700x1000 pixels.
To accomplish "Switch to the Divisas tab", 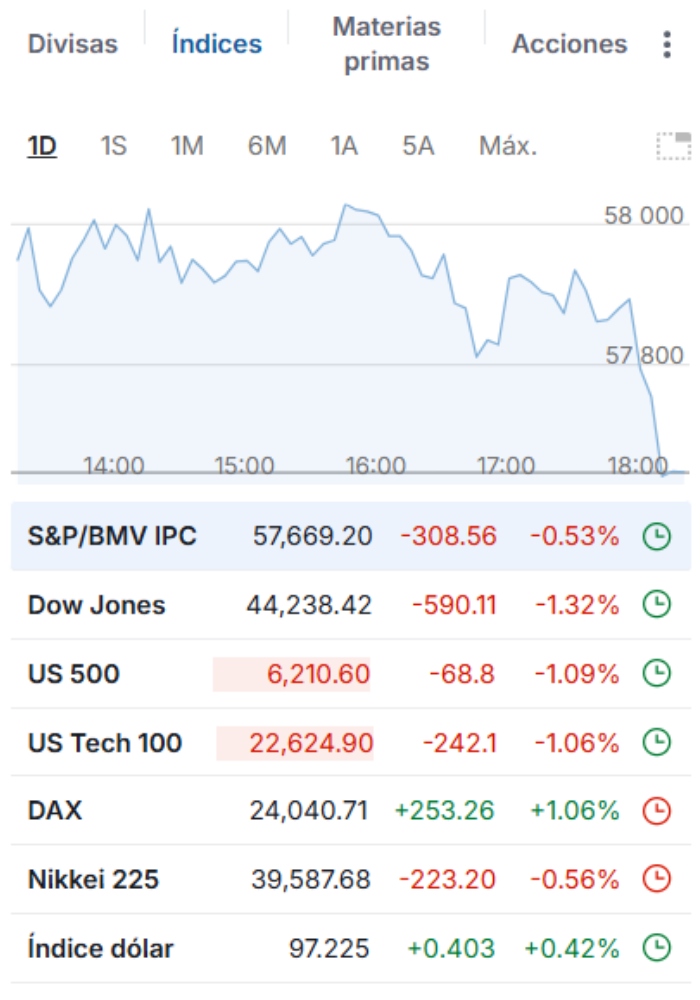I will pyautogui.click(x=72, y=45).
